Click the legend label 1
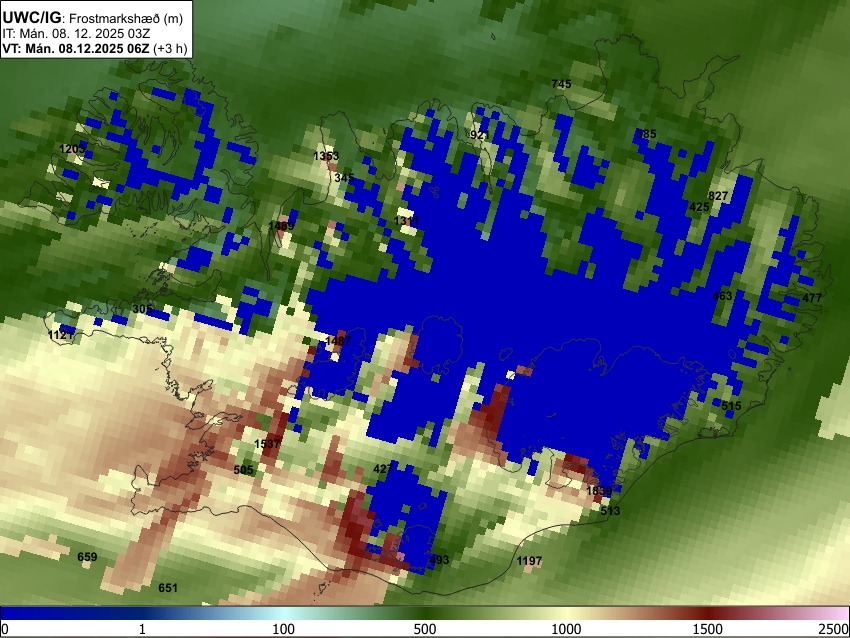Viewport: 850px width, 638px height. 142,629
